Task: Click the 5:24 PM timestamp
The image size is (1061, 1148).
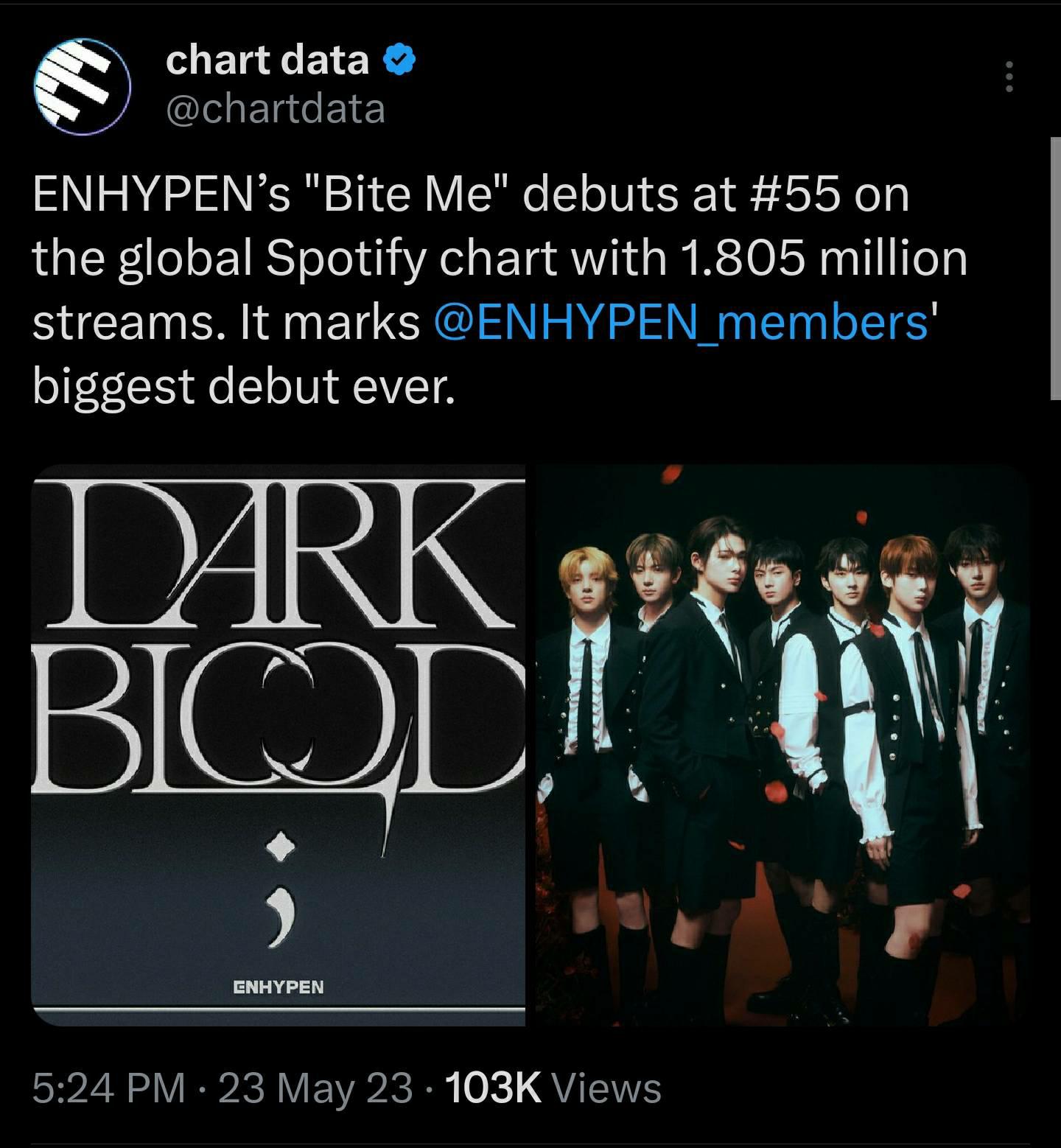Action: (109, 1088)
